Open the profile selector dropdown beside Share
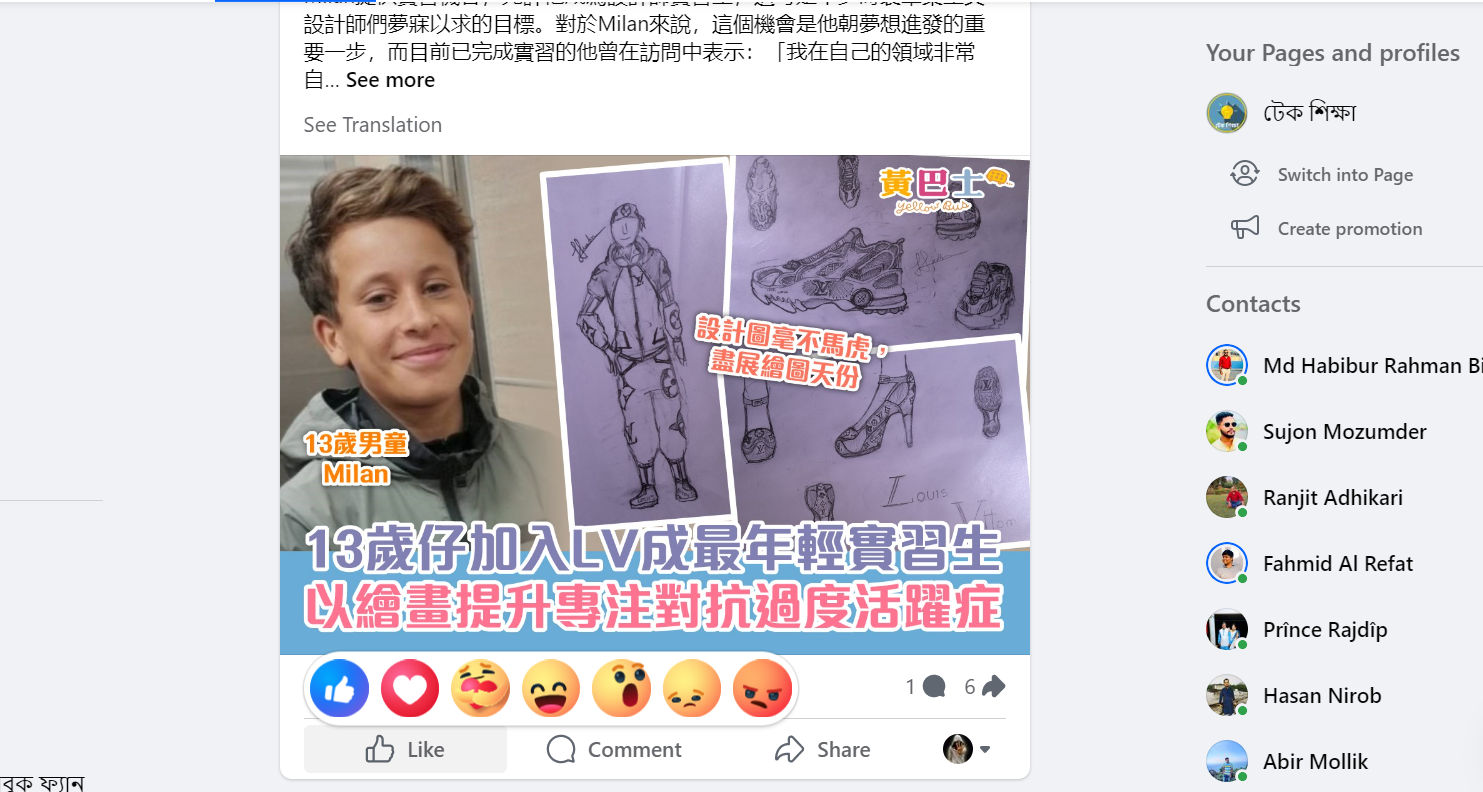Screen dimensions: 1483x792 click(967, 749)
